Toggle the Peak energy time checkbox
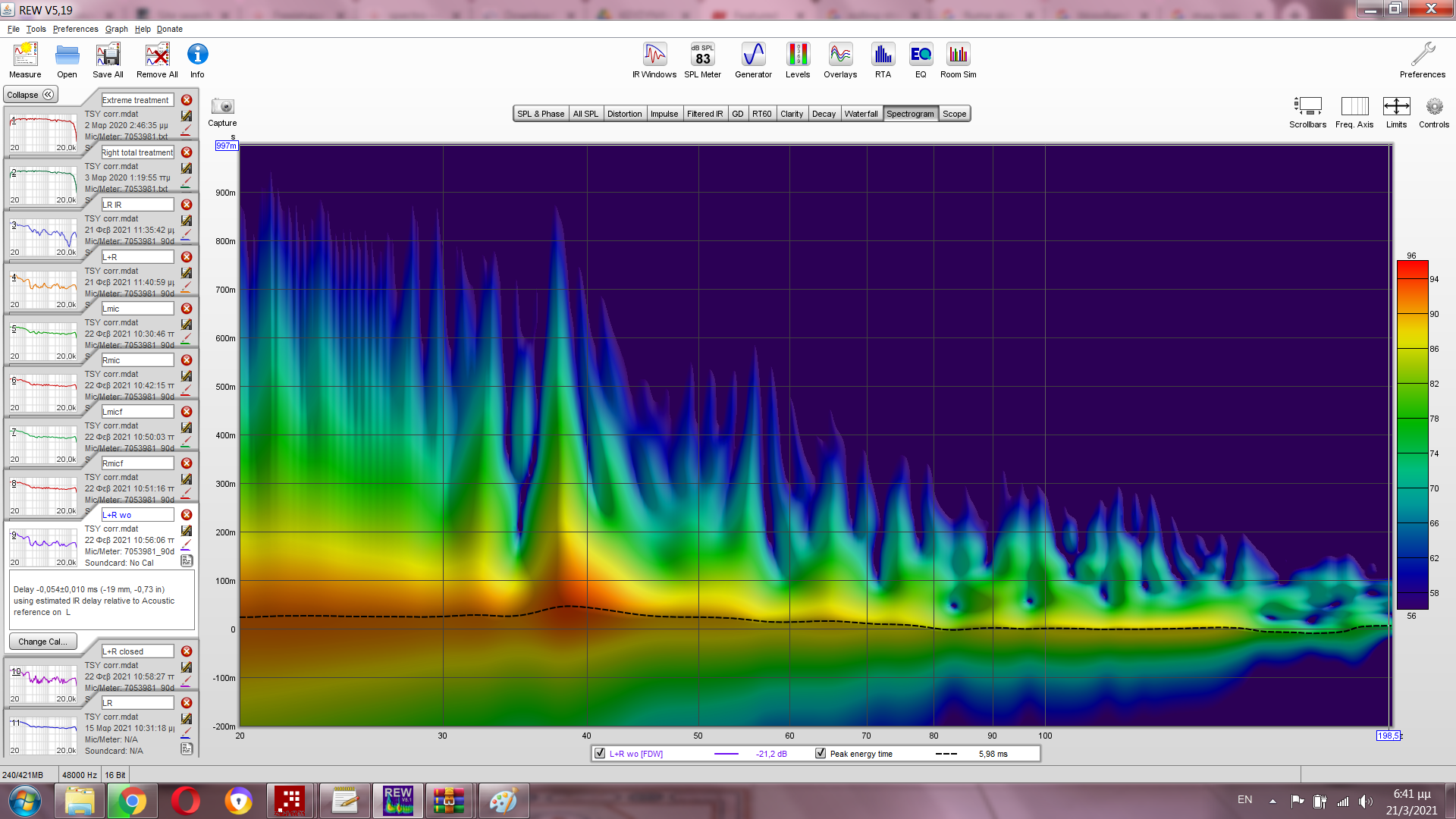The height and width of the screenshot is (819, 1456). pyautogui.click(x=821, y=754)
